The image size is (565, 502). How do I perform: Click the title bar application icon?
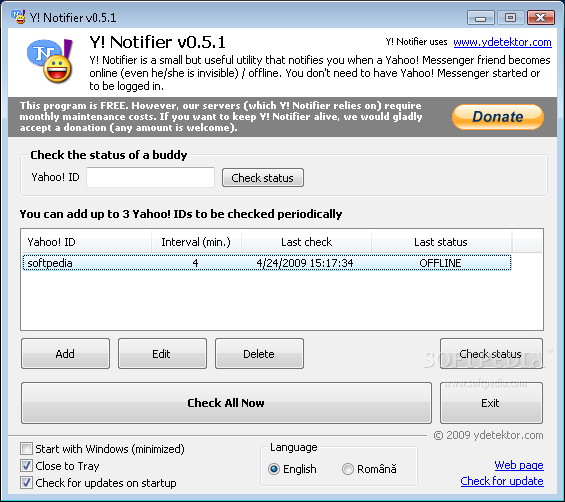18,17
